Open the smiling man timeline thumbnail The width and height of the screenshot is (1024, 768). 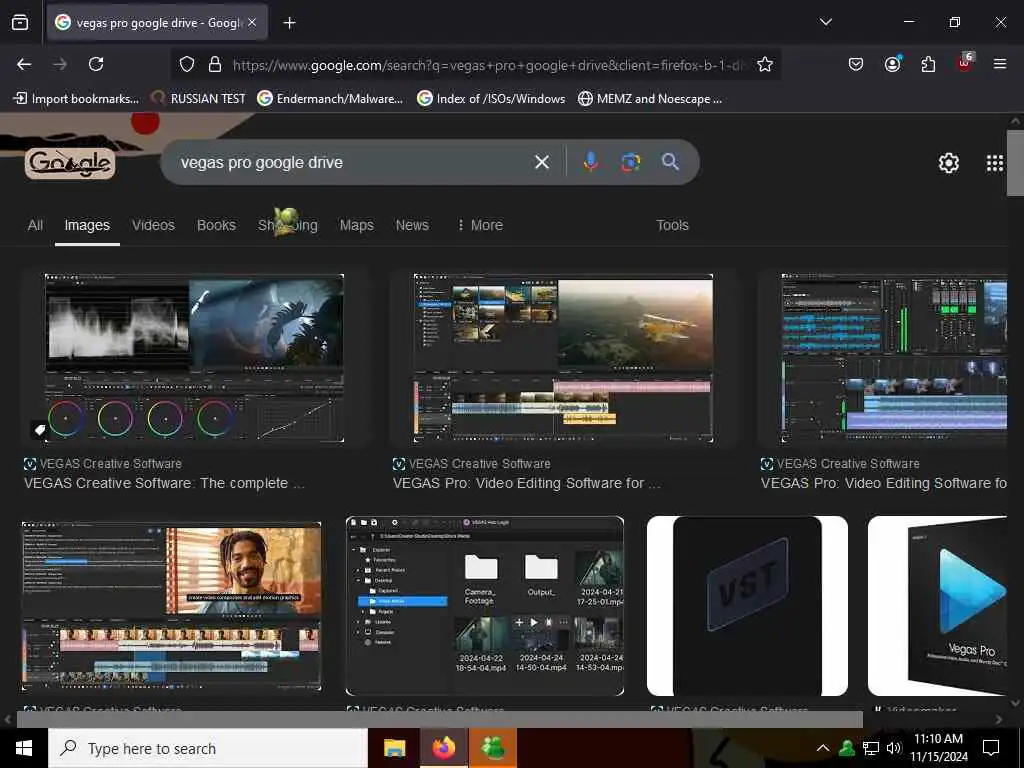[x=171, y=606]
